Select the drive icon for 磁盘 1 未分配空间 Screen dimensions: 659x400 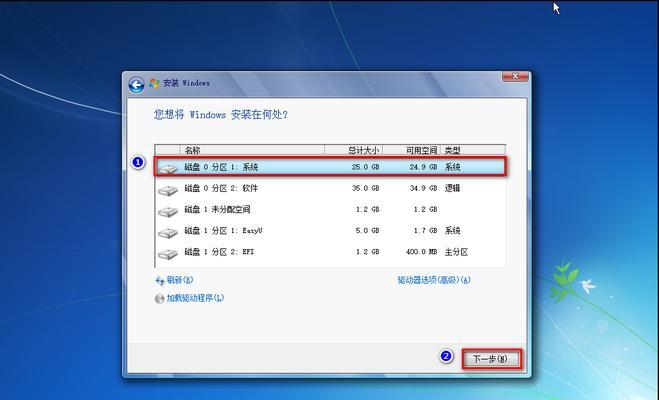pyautogui.click(x=168, y=211)
